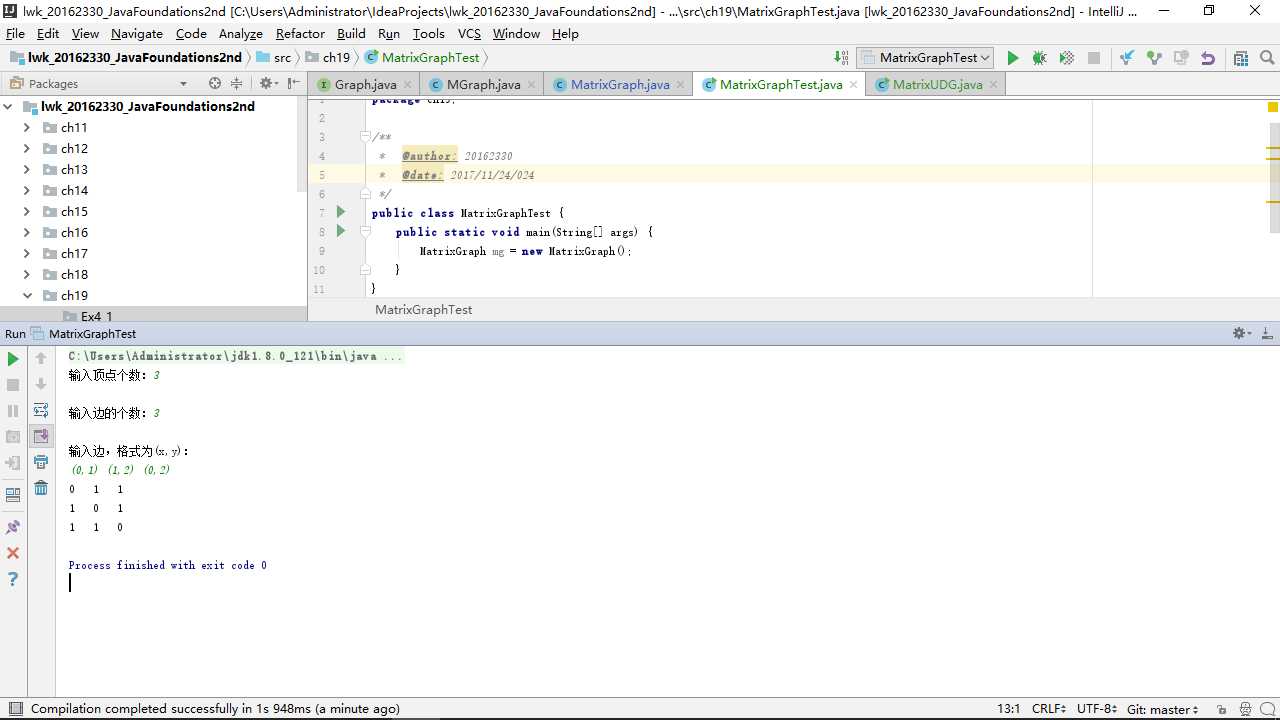Hide the Packages tool window
1280x720 pixels.
point(293,84)
